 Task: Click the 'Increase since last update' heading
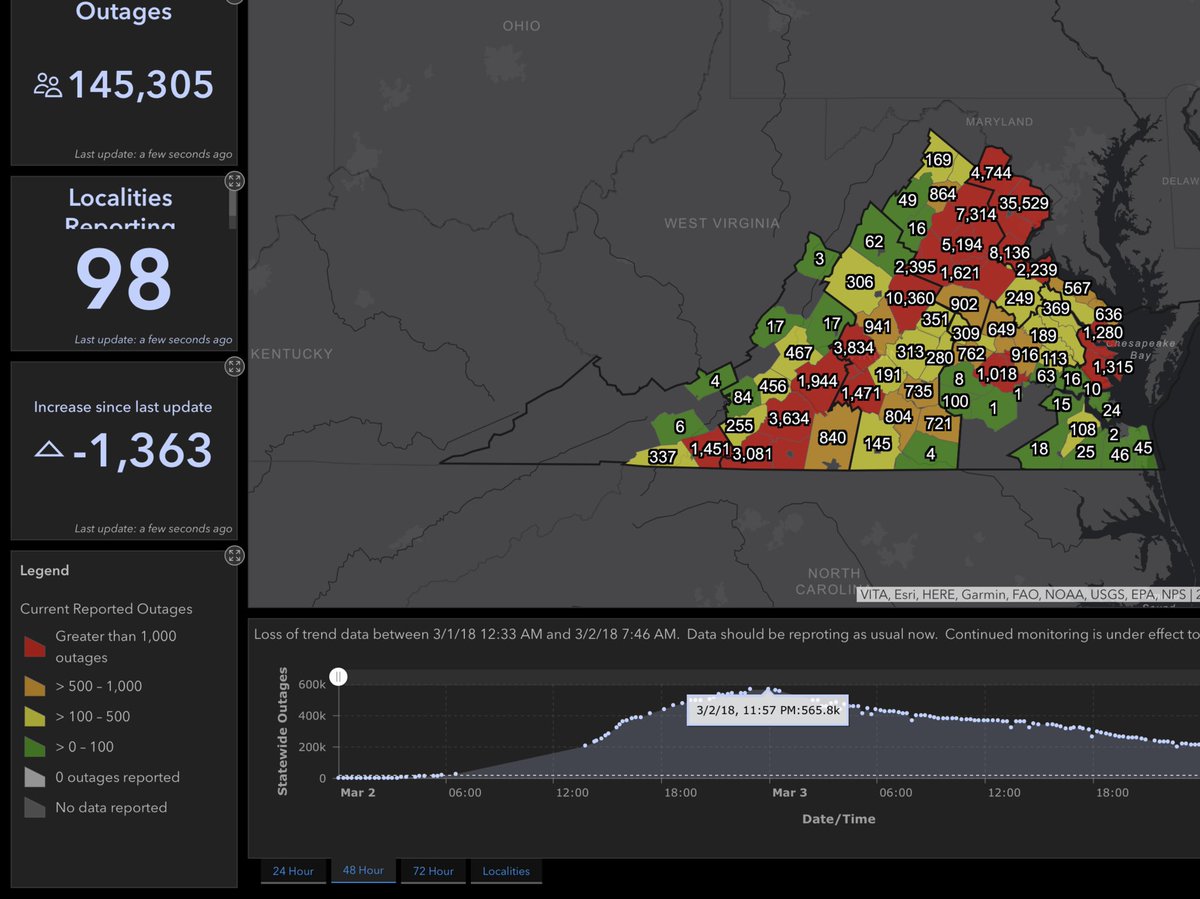pos(123,407)
